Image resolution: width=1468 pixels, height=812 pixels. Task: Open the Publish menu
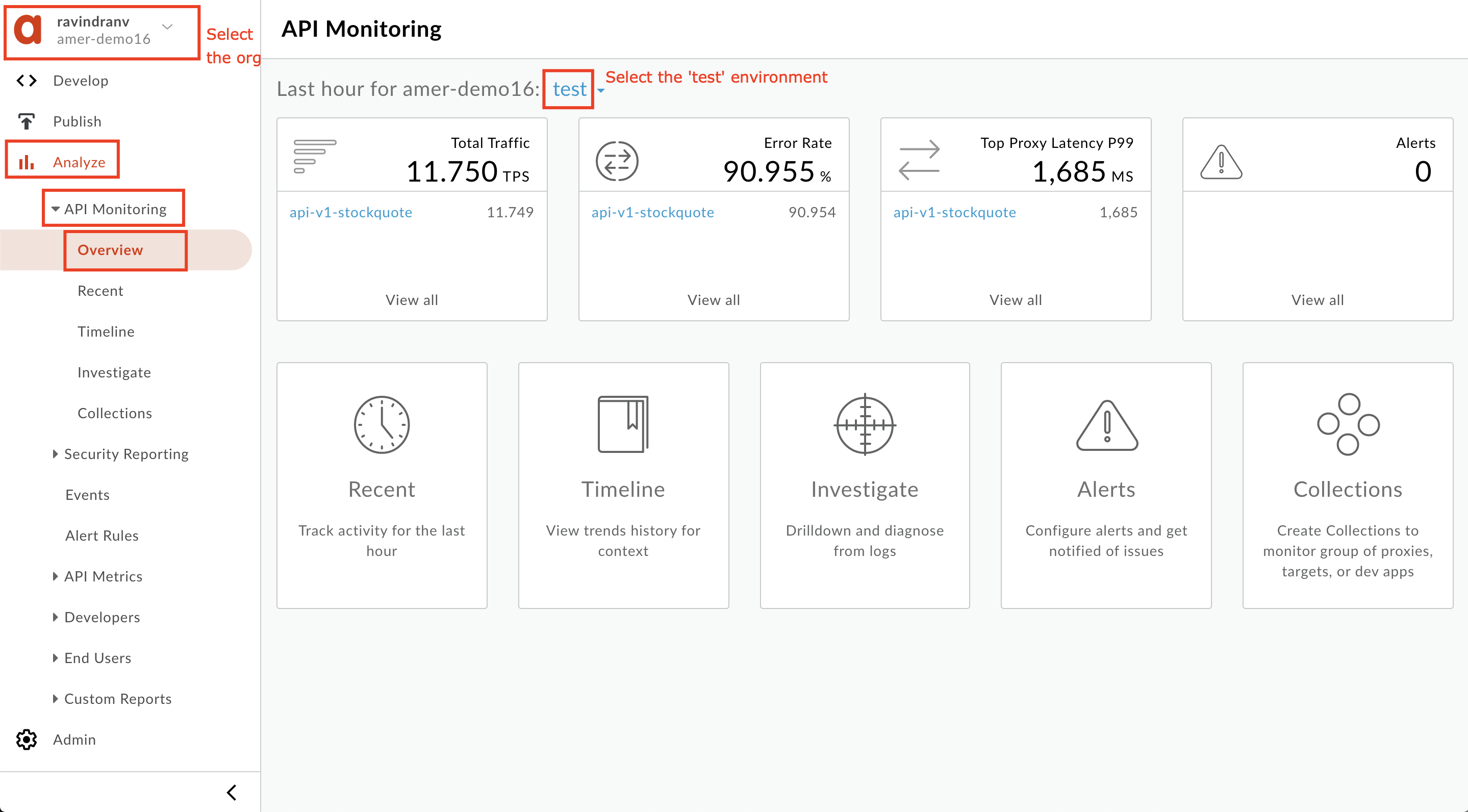77,121
